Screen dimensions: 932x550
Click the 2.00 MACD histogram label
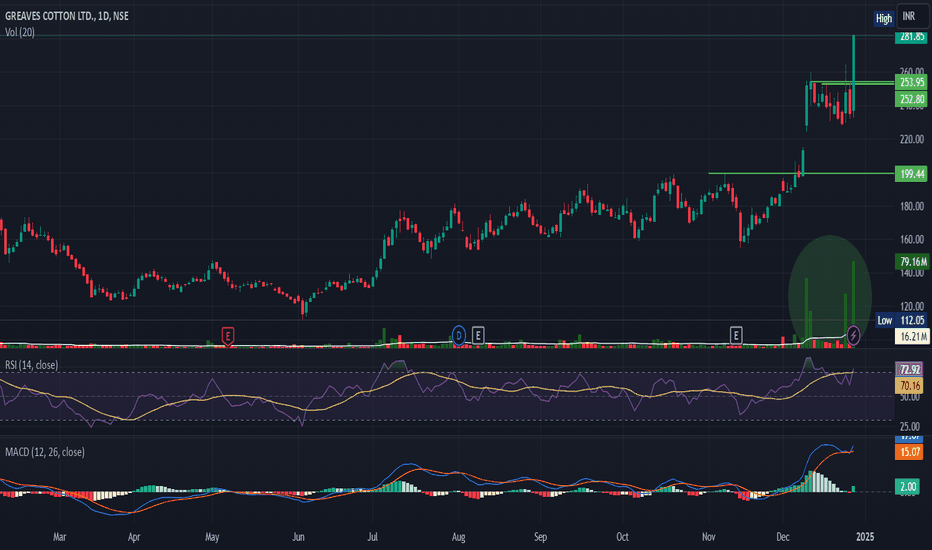click(908, 486)
